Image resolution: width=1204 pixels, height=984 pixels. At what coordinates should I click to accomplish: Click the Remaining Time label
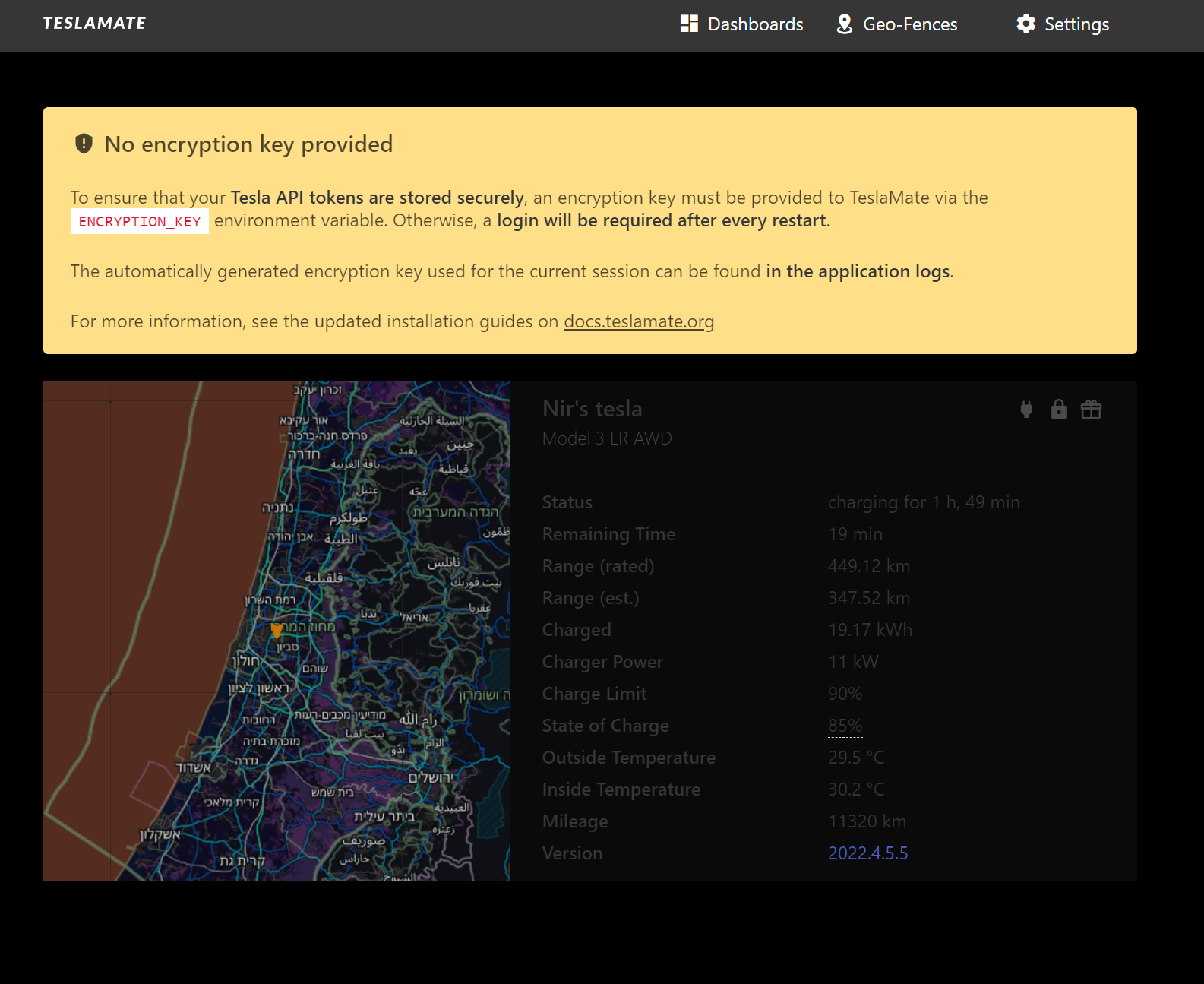point(609,534)
